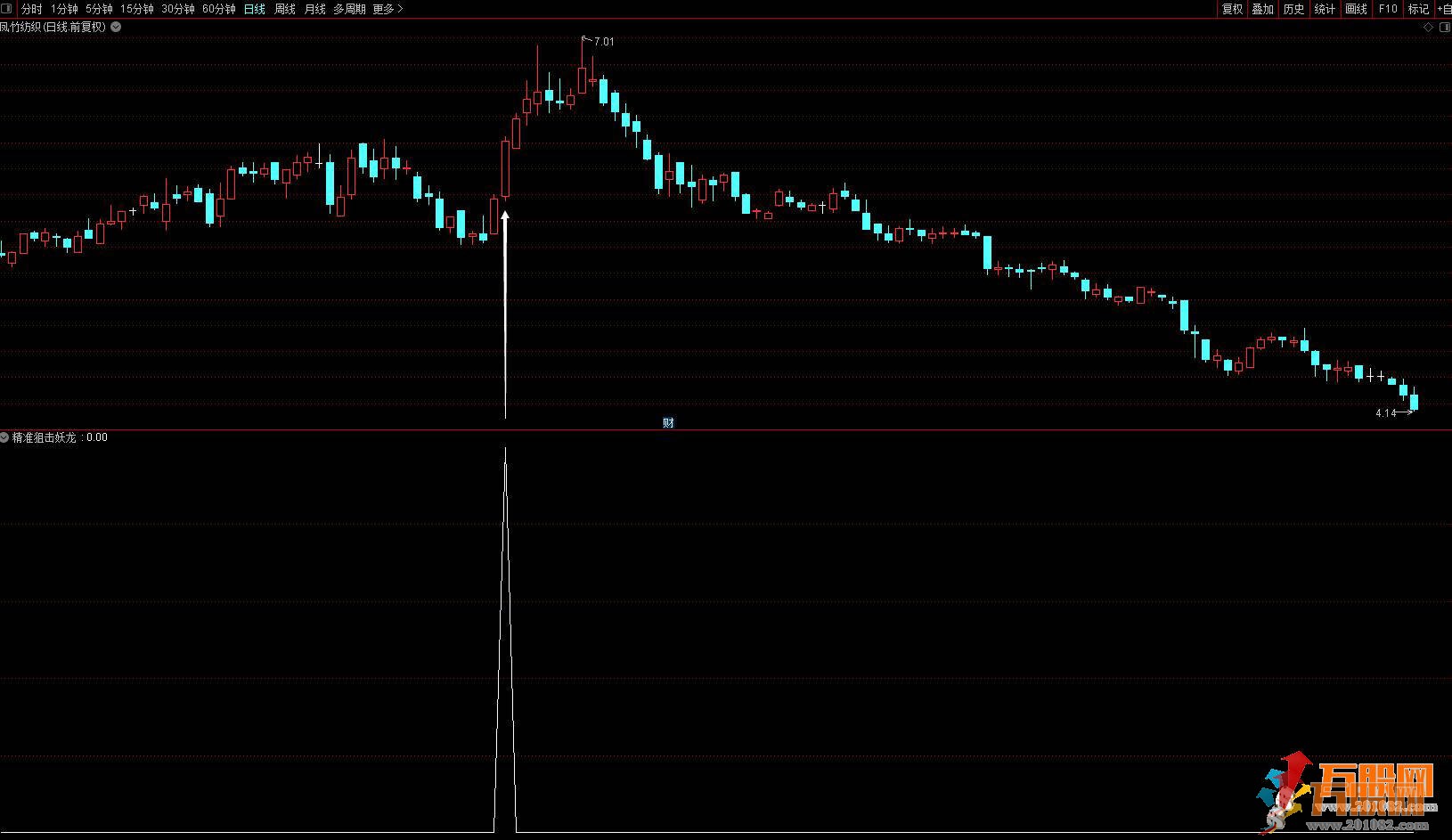1452x840 pixels.
Task: Click the 标记 mark button
Action: click(1418, 9)
